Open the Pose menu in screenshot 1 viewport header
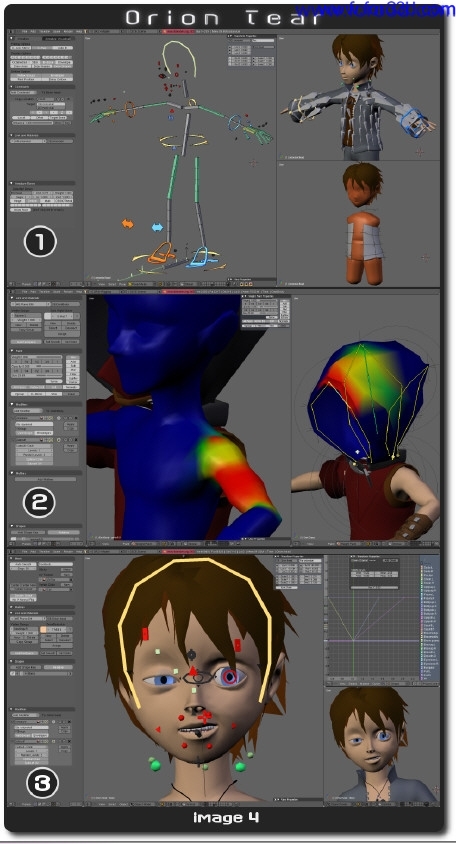Viewport: 456px width, 844px height. (122, 284)
